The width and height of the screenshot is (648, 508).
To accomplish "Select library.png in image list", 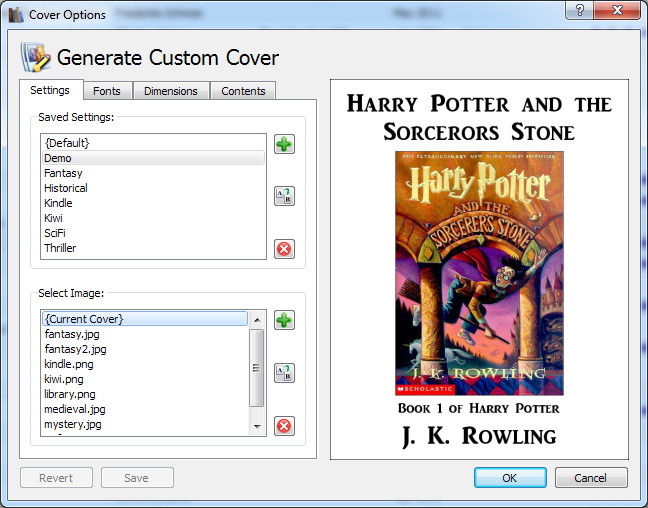I will [145, 394].
